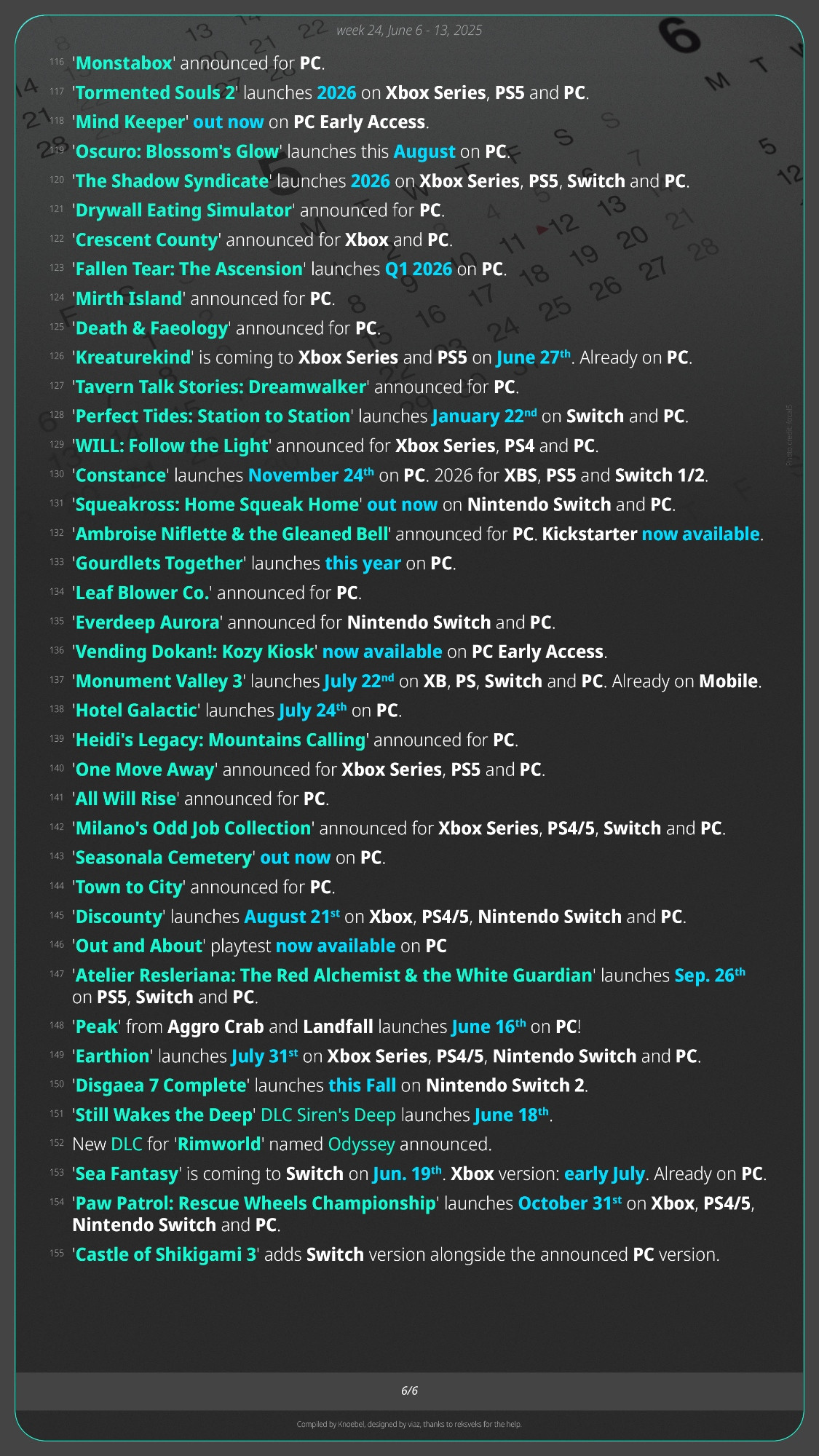Click 'Milano's Odd Job Collection' title

click(194, 828)
